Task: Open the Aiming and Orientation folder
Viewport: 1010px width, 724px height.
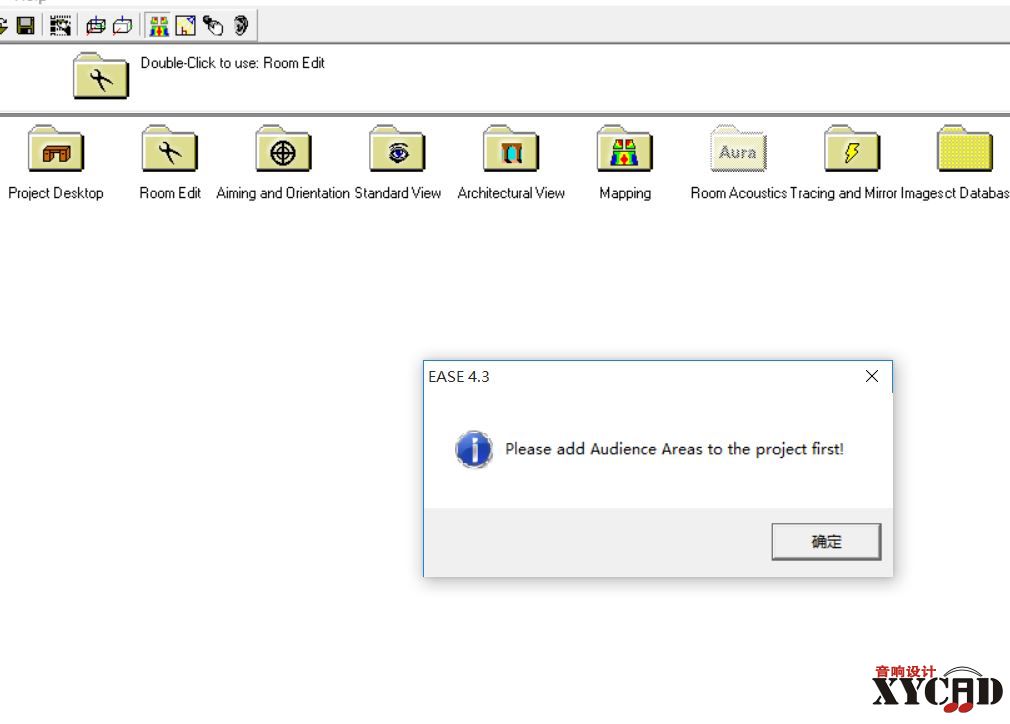Action: (283, 148)
